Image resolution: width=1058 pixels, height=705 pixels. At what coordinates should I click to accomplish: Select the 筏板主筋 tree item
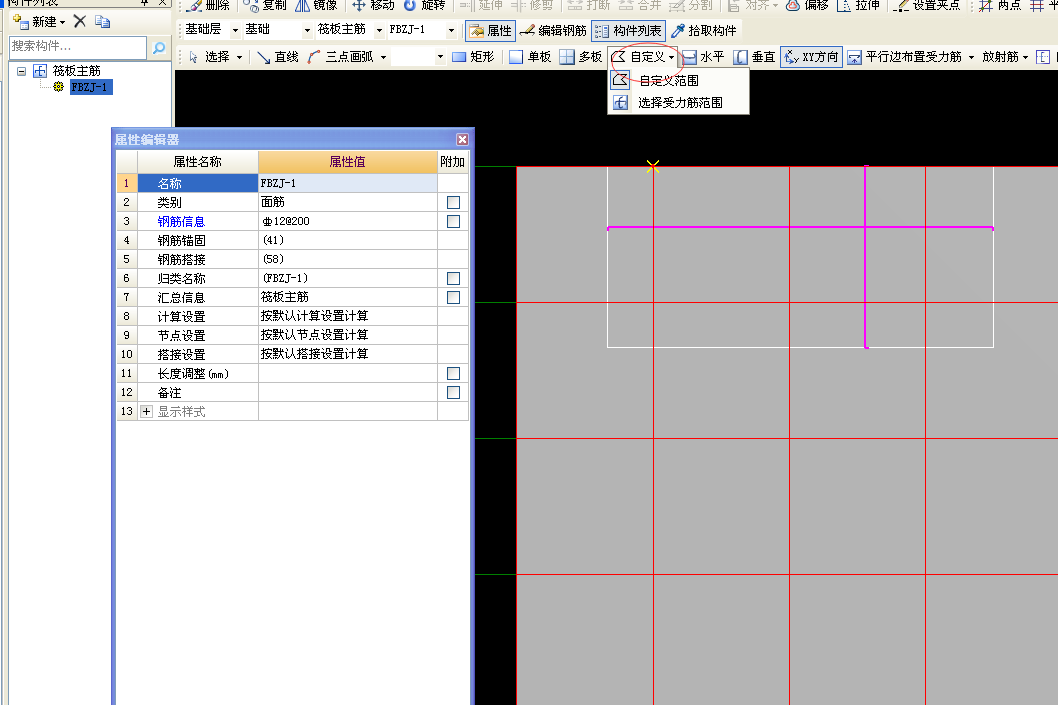[x=76, y=71]
